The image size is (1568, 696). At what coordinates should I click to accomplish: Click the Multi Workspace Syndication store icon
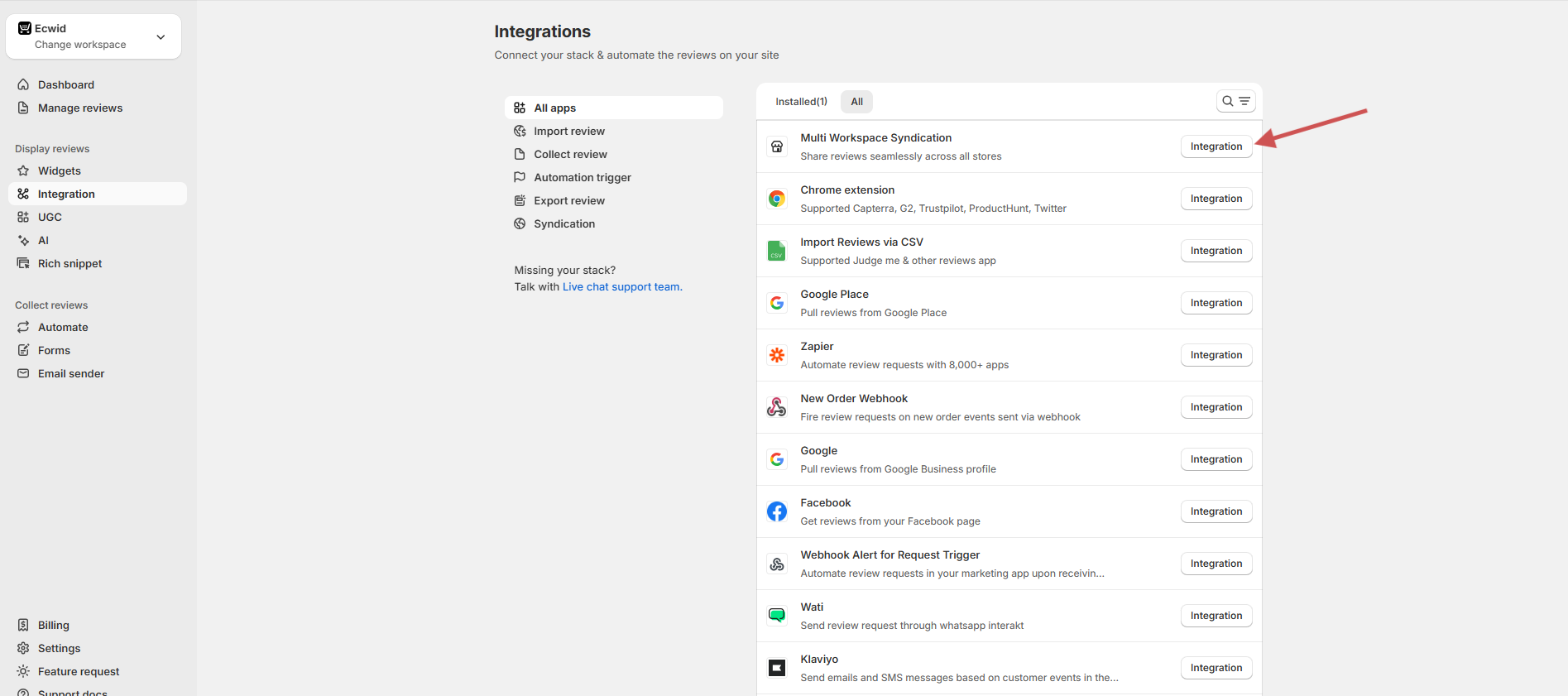(x=776, y=146)
